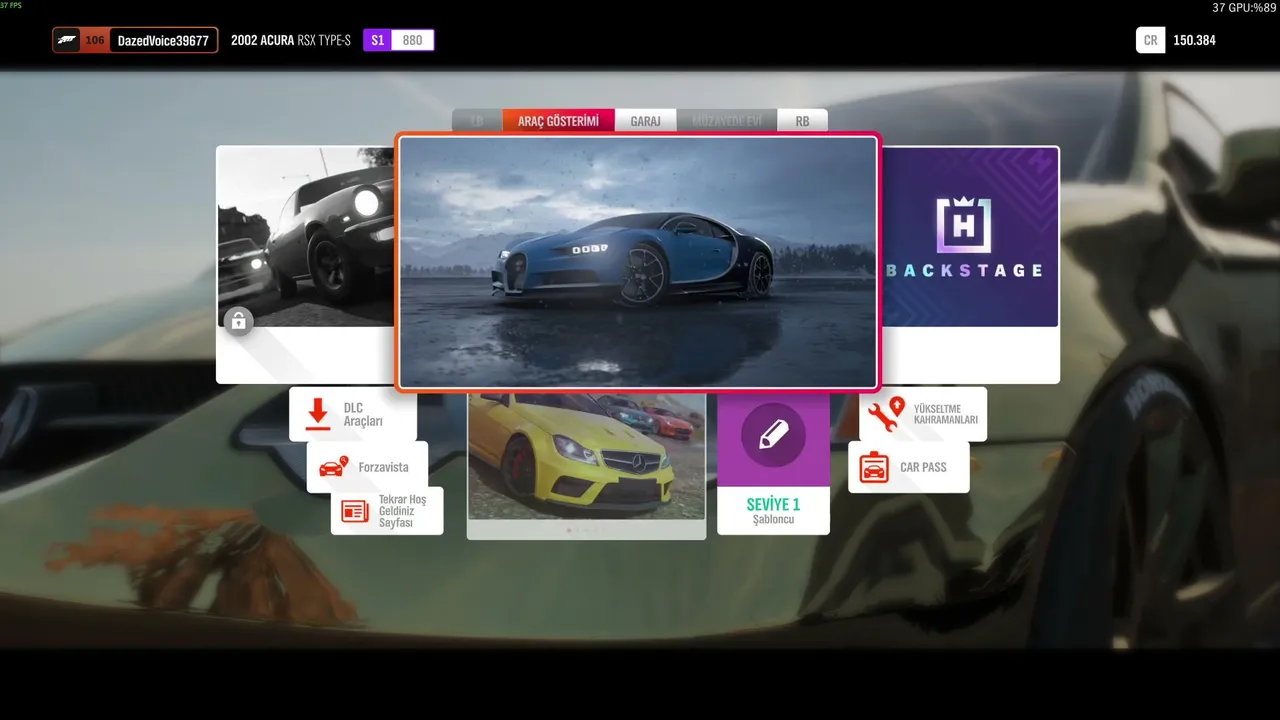This screenshot has width=1280, height=720.
Task: Click the gamertag DazedVoice39677
Action: pos(163,41)
